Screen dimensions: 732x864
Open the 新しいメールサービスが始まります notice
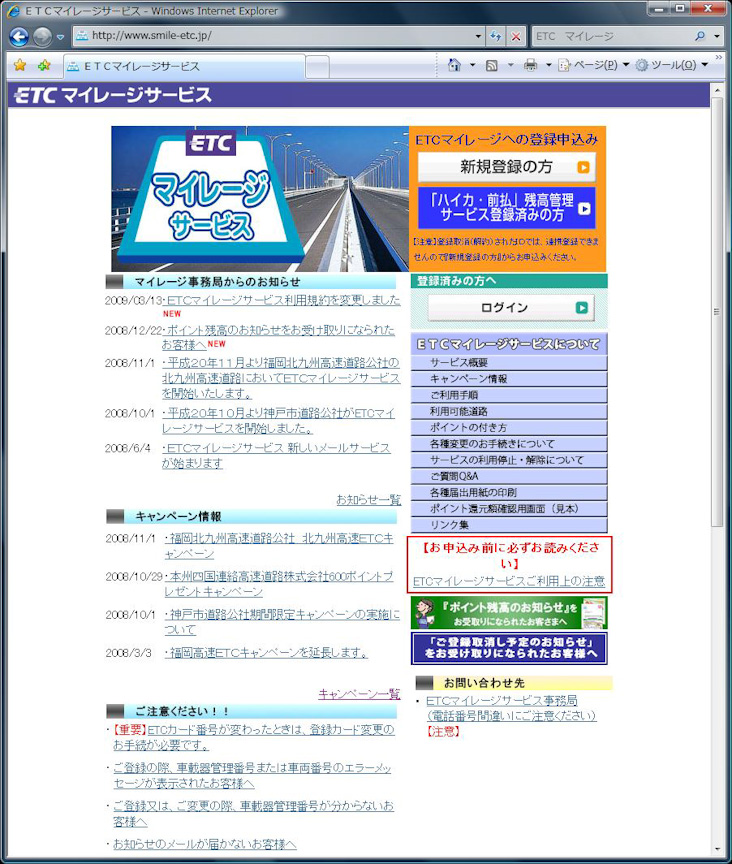pyautogui.click(x=276, y=456)
